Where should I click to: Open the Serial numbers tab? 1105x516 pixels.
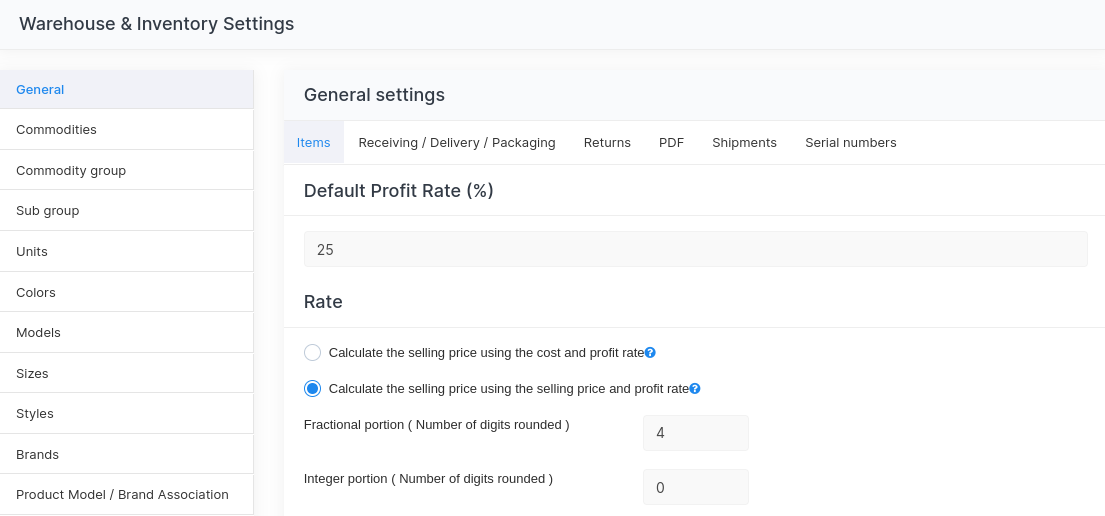point(850,143)
